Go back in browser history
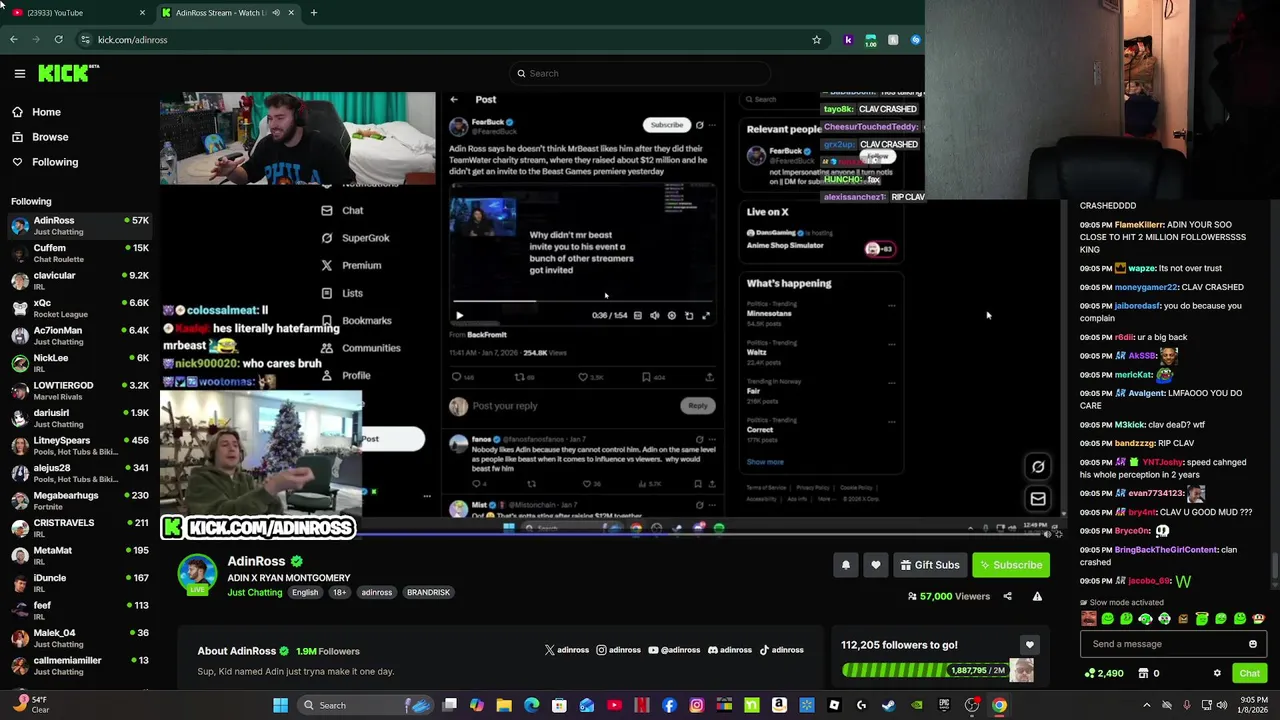Image resolution: width=1280 pixels, height=720 pixels. pos(13,40)
